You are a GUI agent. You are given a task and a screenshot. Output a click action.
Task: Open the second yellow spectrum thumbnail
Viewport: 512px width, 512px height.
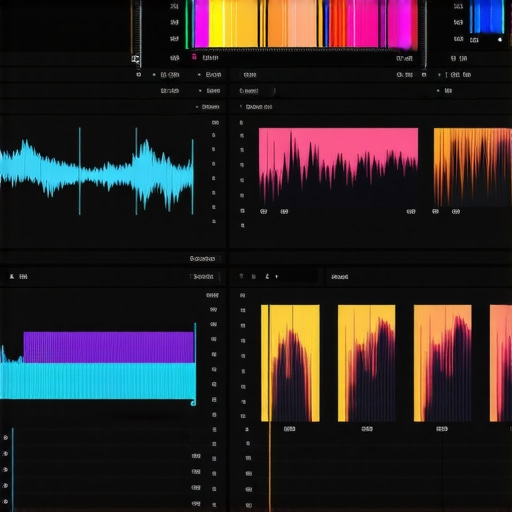(x=367, y=363)
